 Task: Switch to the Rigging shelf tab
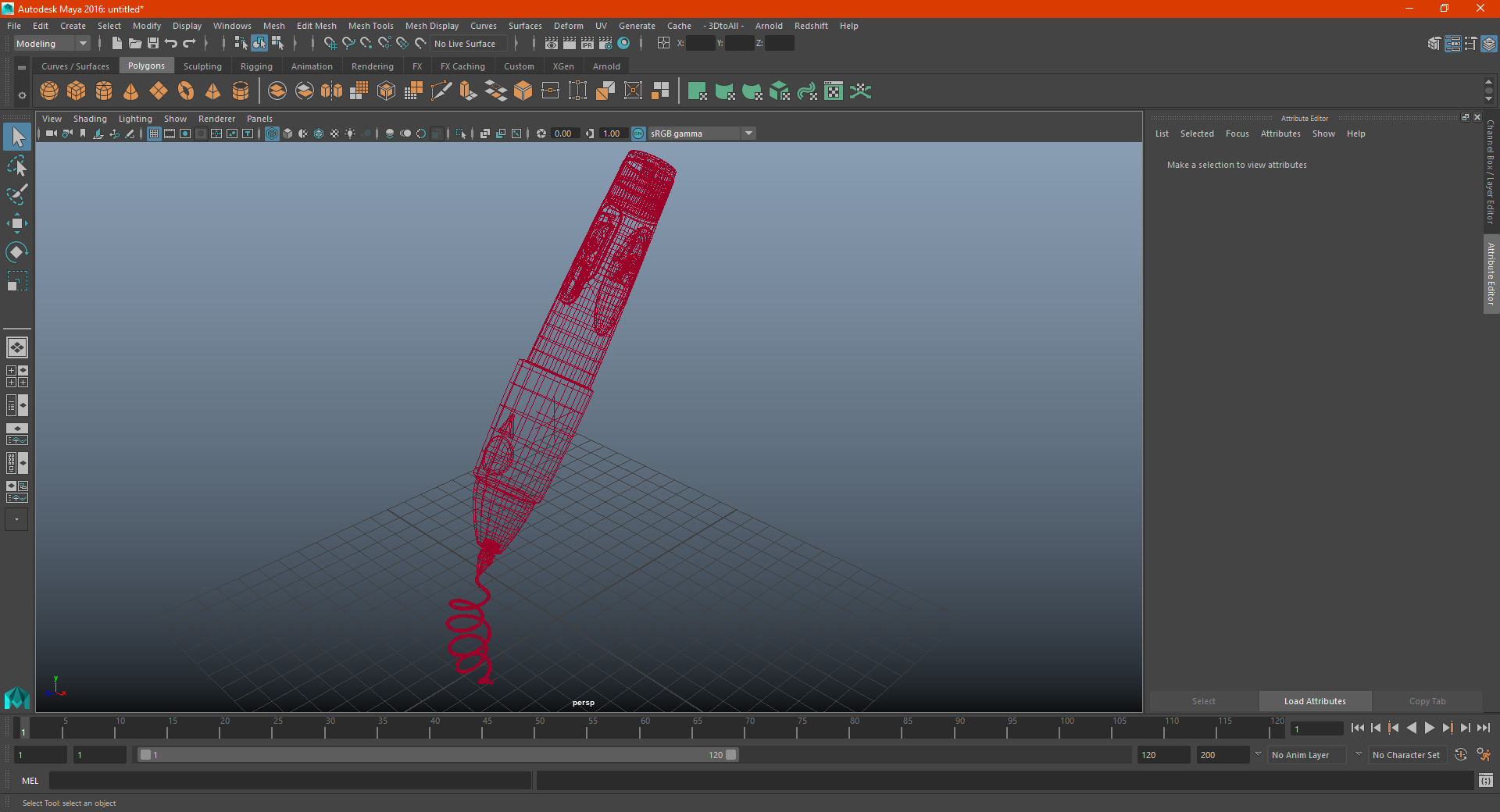click(256, 66)
